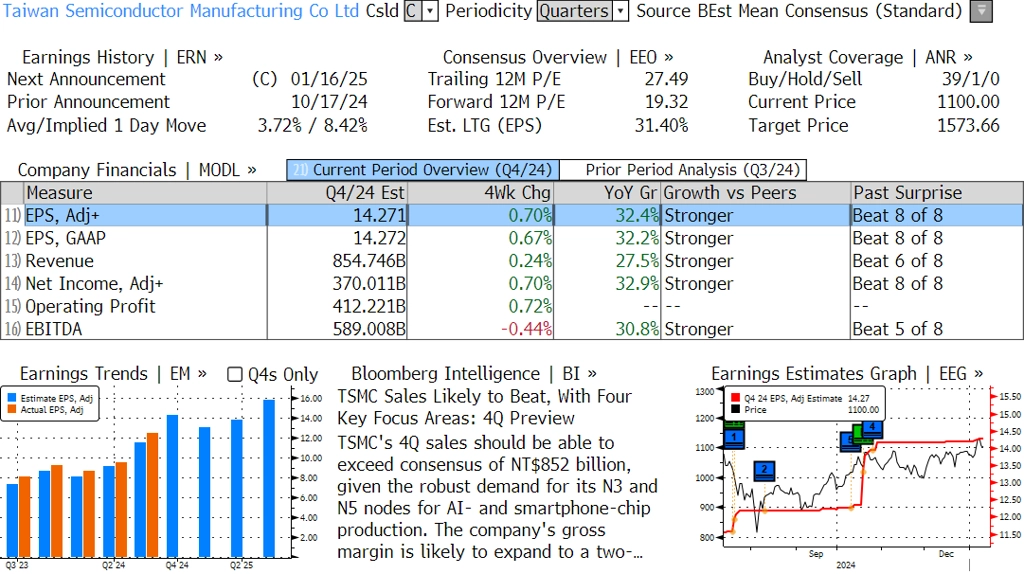Click the Q4/24 Est column header
Image resolution: width=1024 pixels, height=574 pixels.
point(337,193)
